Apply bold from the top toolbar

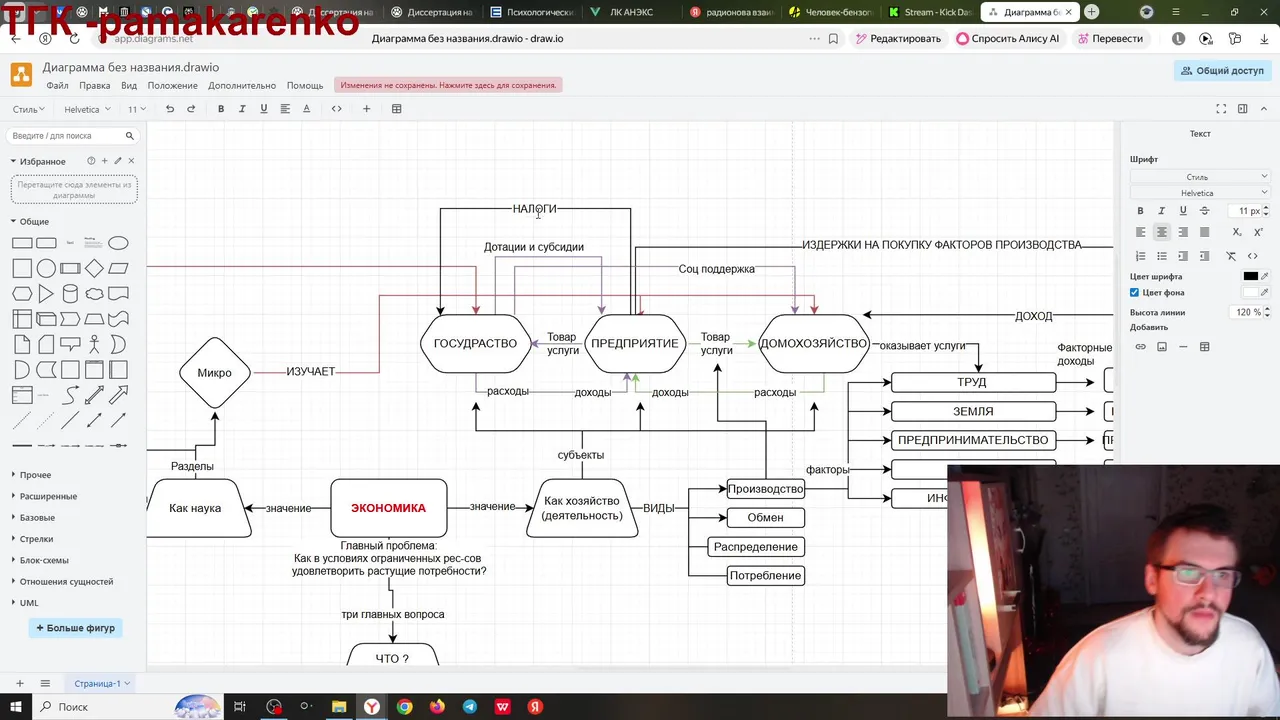221,109
